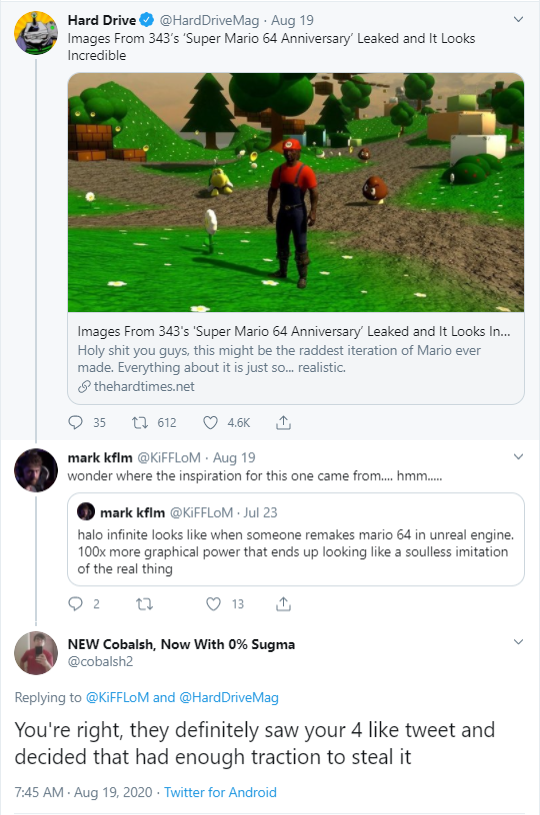Screen dimensions: 540x815
Task: Open @HardDriveMag handle in Replying to line
Action: coord(229,698)
